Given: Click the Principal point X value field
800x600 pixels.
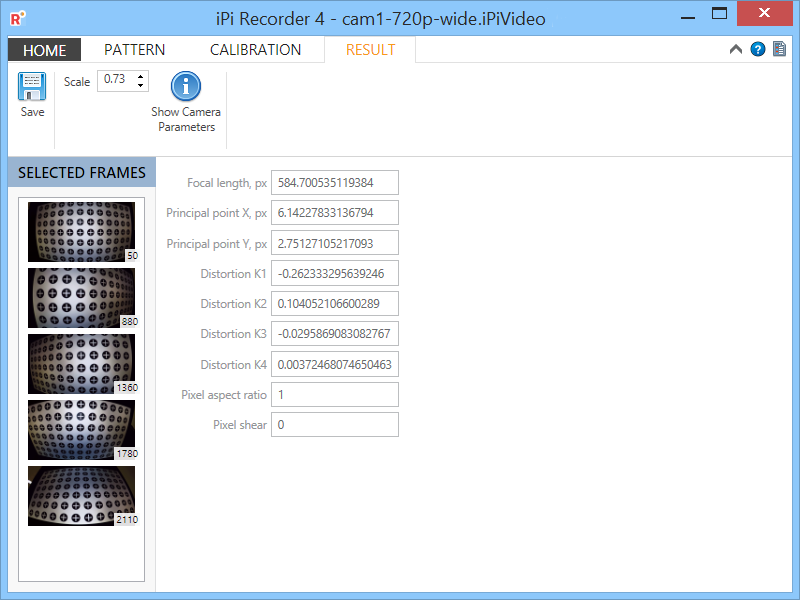Looking at the screenshot, I should [x=335, y=213].
